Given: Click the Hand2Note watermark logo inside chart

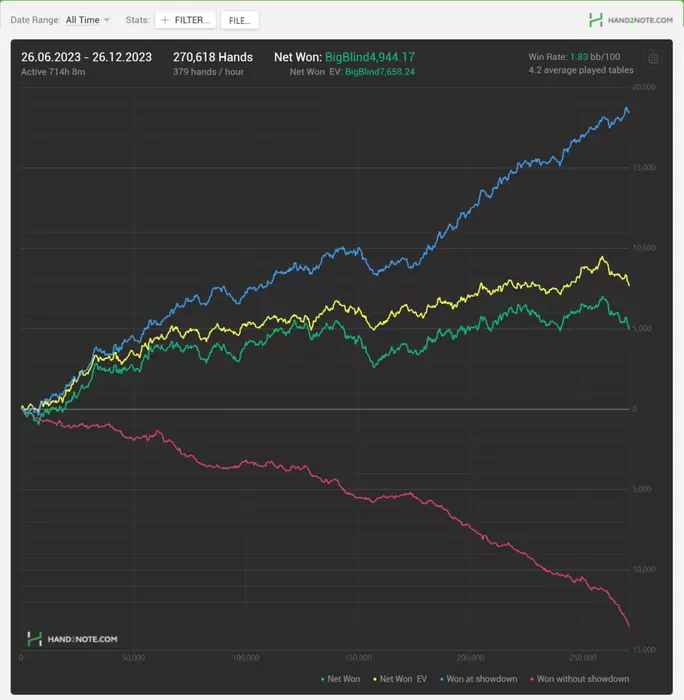Looking at the screenshot, I should [x=72, y=639].
